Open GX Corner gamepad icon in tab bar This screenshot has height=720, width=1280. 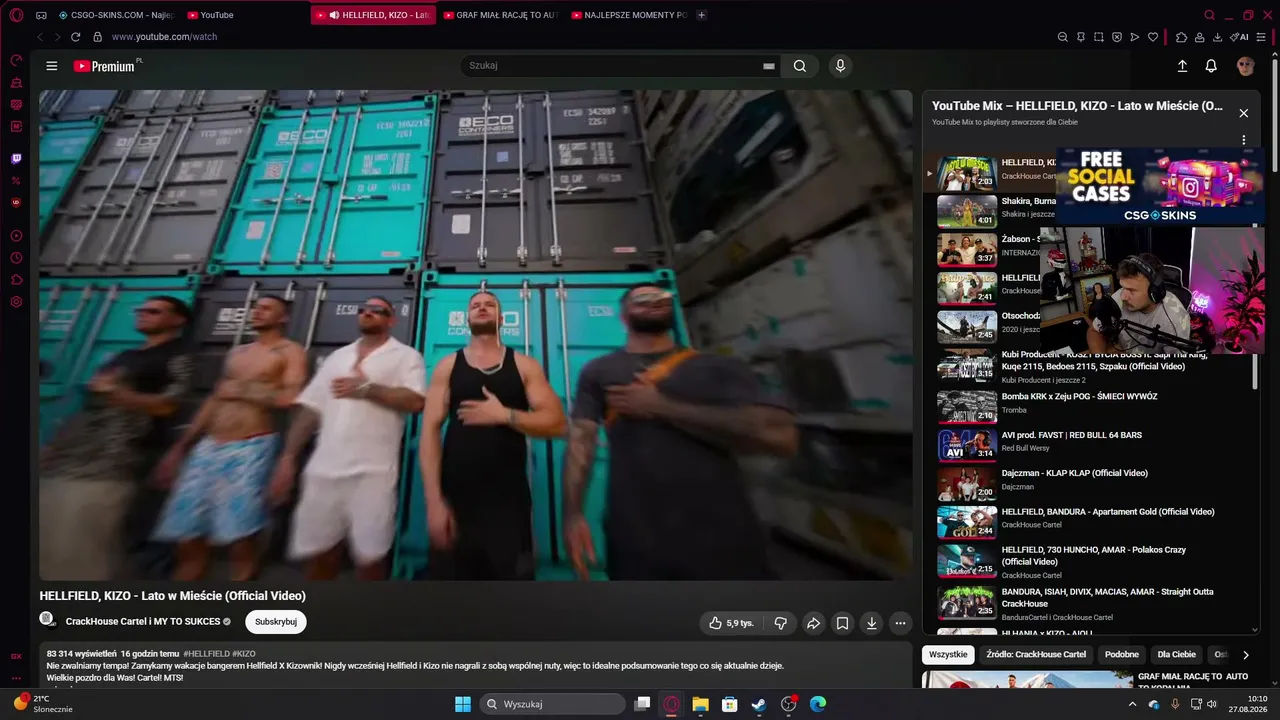pyautogui.click(x=41, y=15)
